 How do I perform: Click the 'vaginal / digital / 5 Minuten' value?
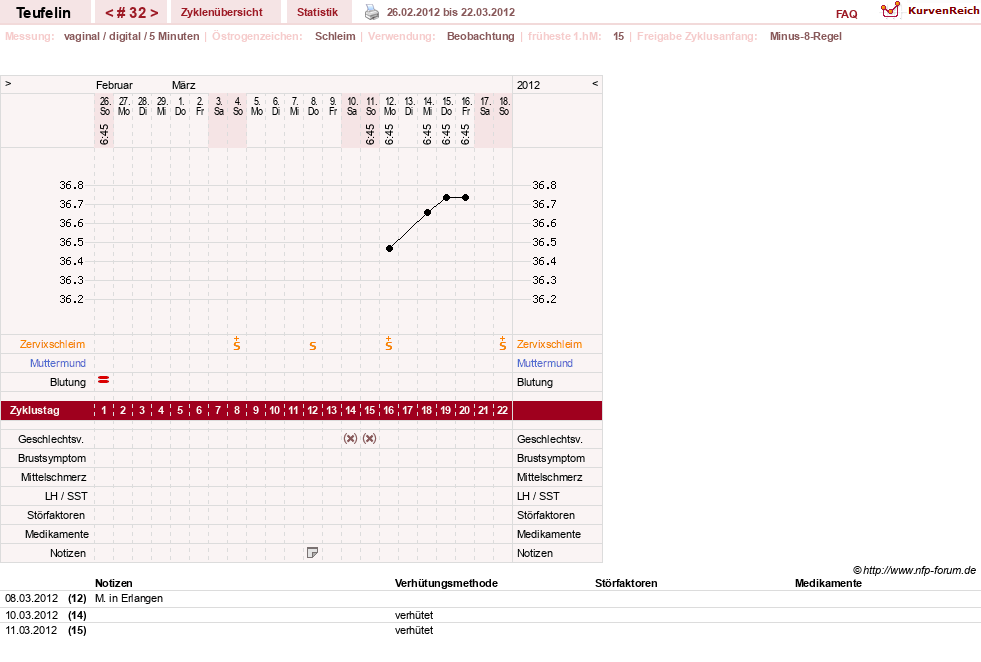[131, 36]
